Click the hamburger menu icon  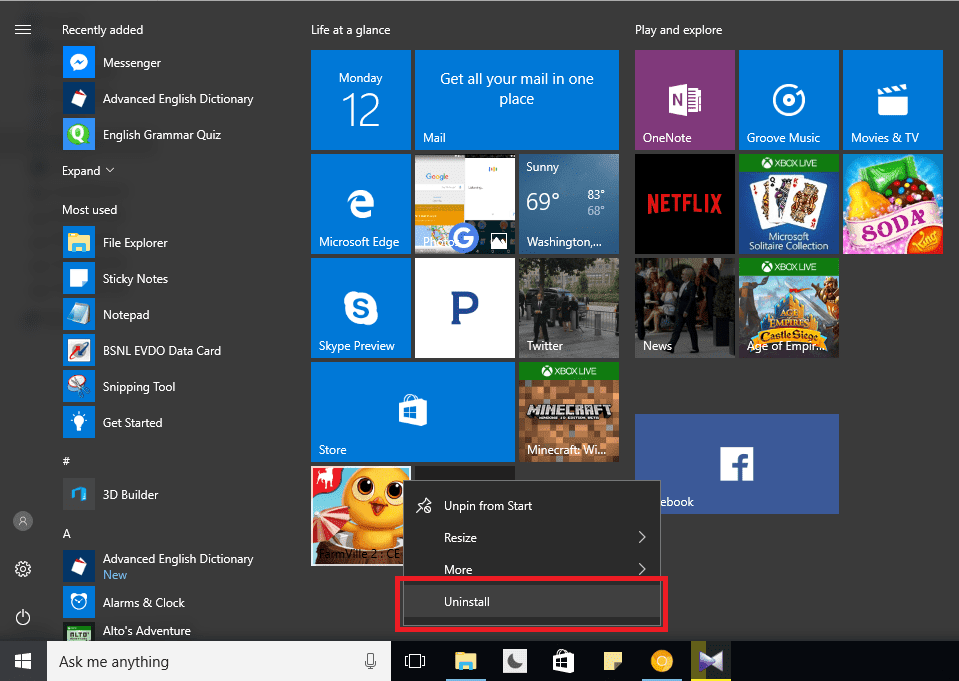coord(23,29)
